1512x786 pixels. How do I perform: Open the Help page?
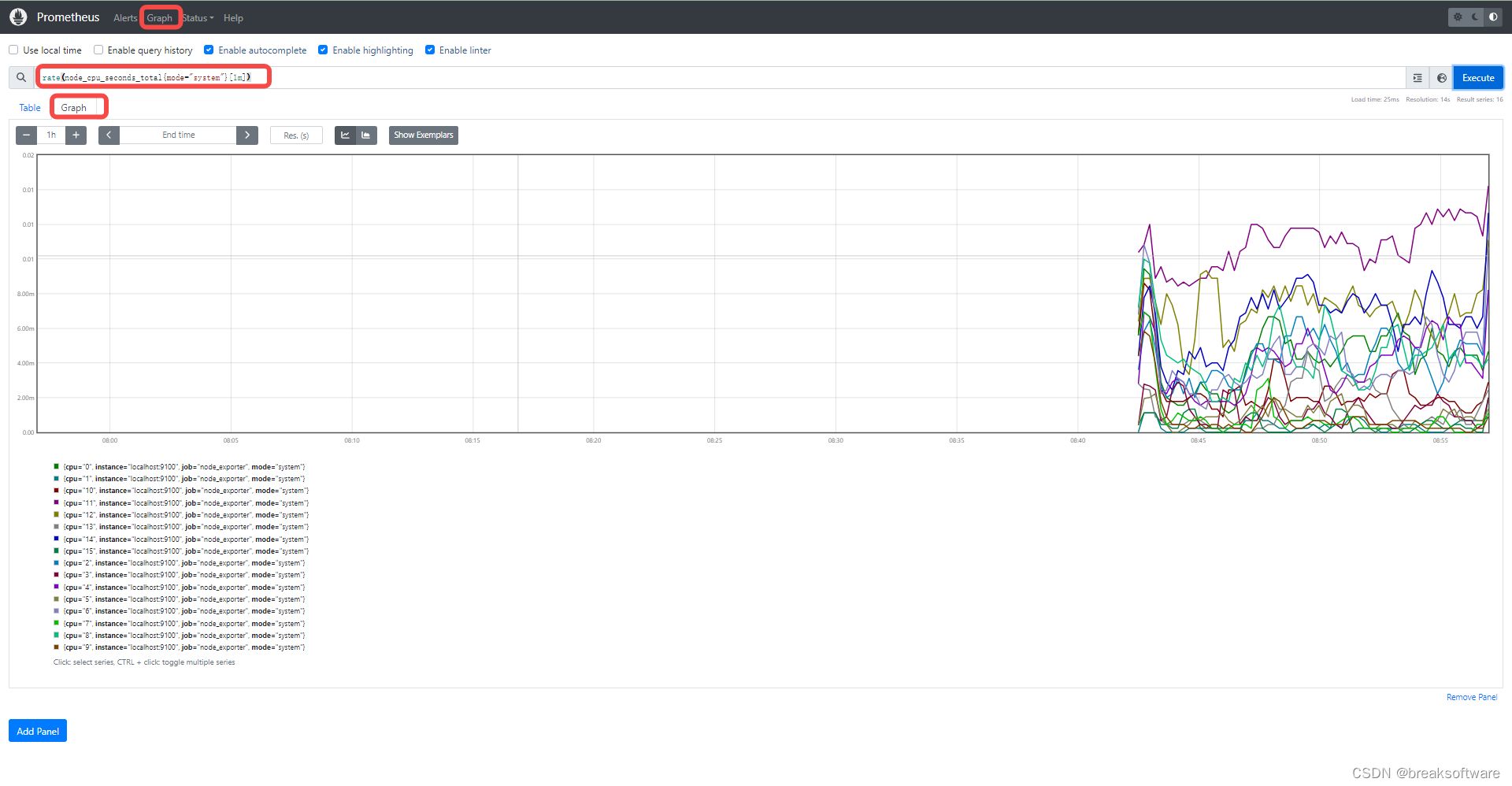pos(233,17)
